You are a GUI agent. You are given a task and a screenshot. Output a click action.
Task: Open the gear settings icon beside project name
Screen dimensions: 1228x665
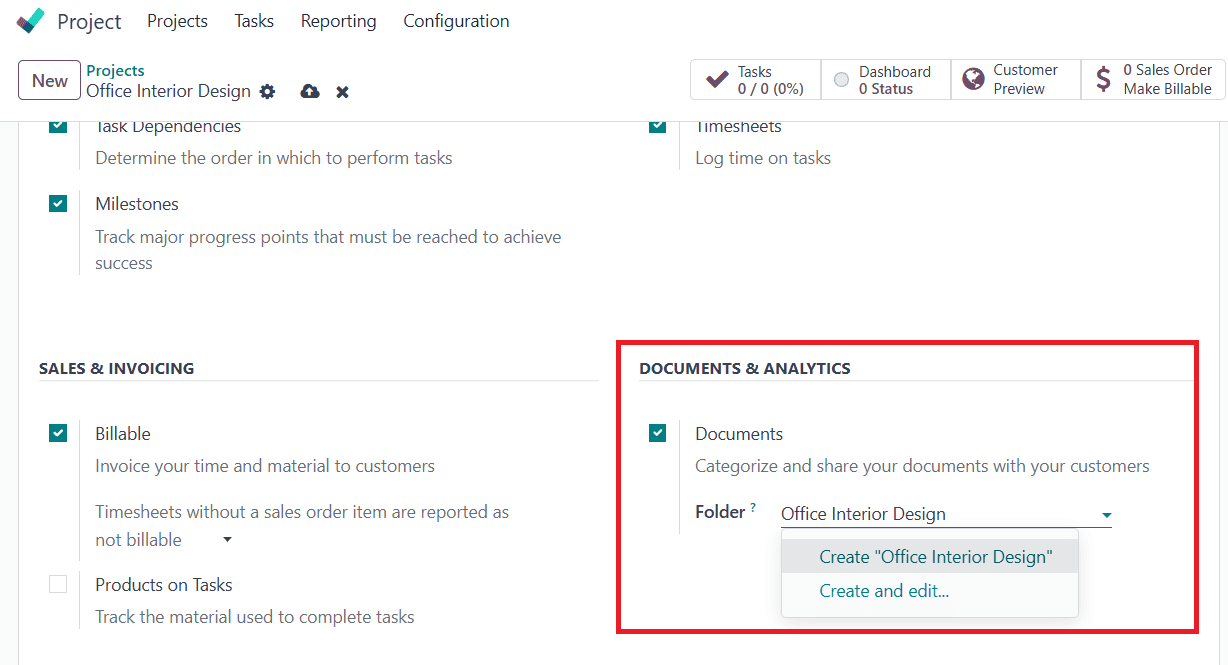pos(267,91)
